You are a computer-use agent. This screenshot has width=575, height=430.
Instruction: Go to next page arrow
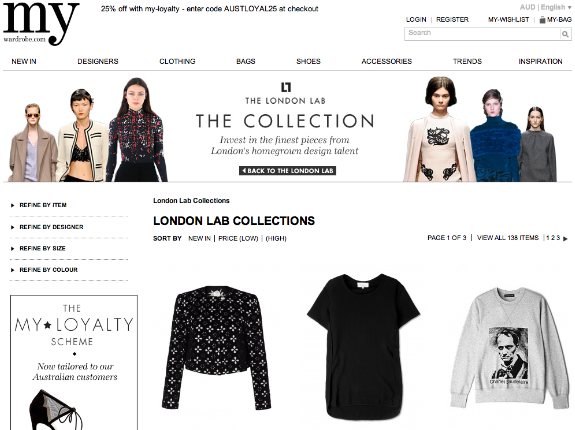click(565, 238)
